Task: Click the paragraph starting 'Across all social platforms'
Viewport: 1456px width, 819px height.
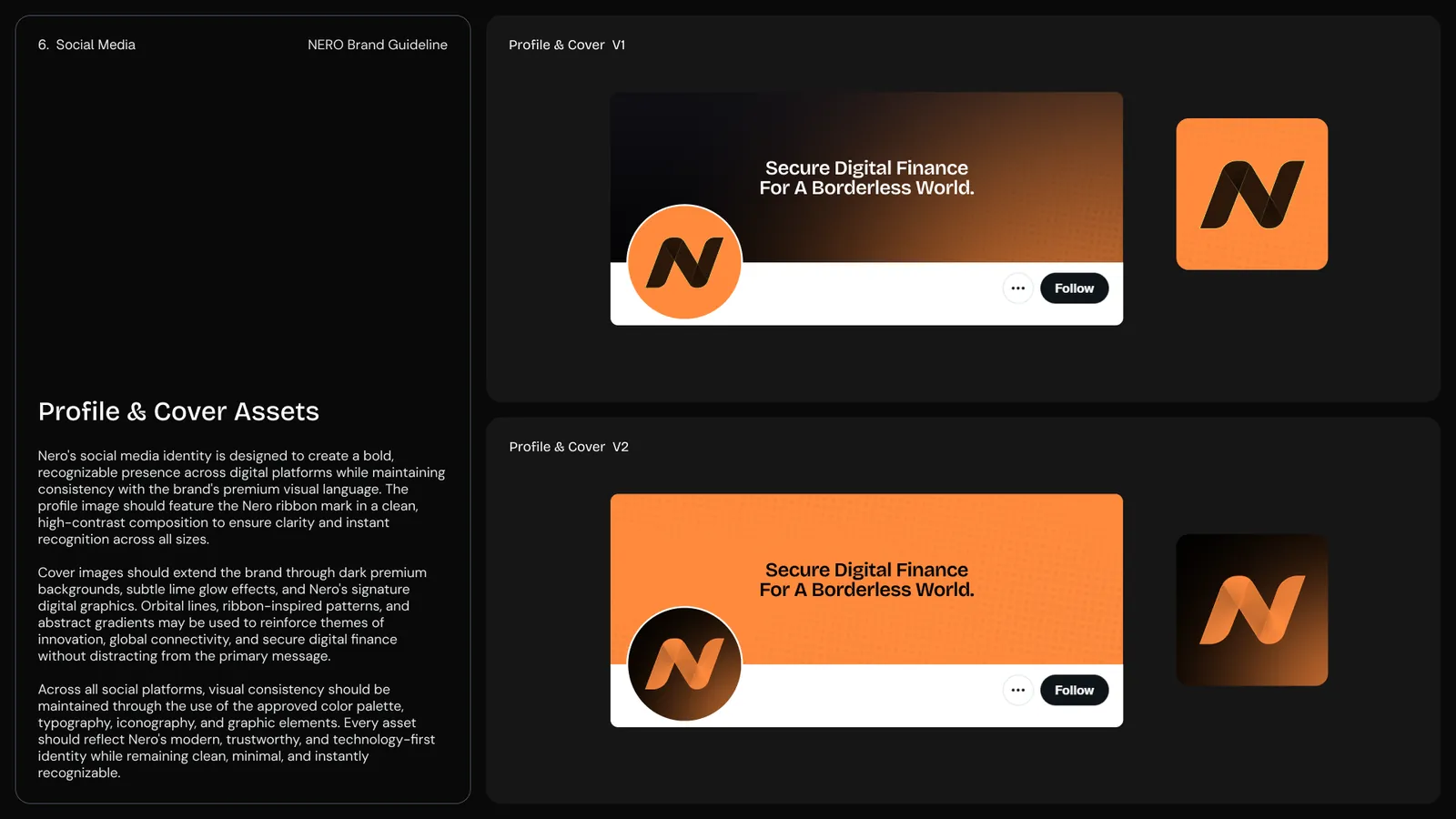Action: (237, 731)
